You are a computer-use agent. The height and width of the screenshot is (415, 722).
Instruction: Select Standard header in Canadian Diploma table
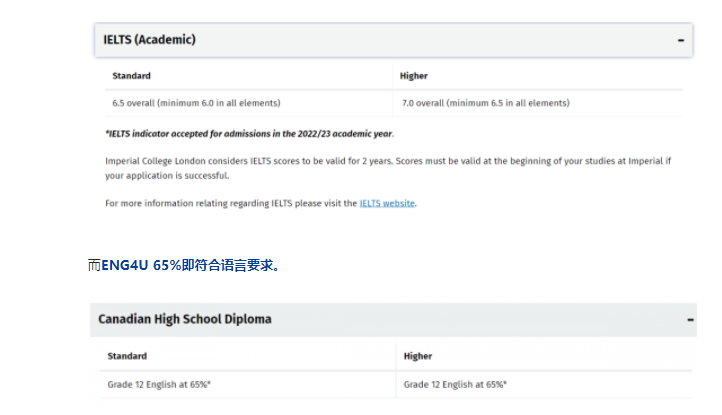[x=127, y=356]
